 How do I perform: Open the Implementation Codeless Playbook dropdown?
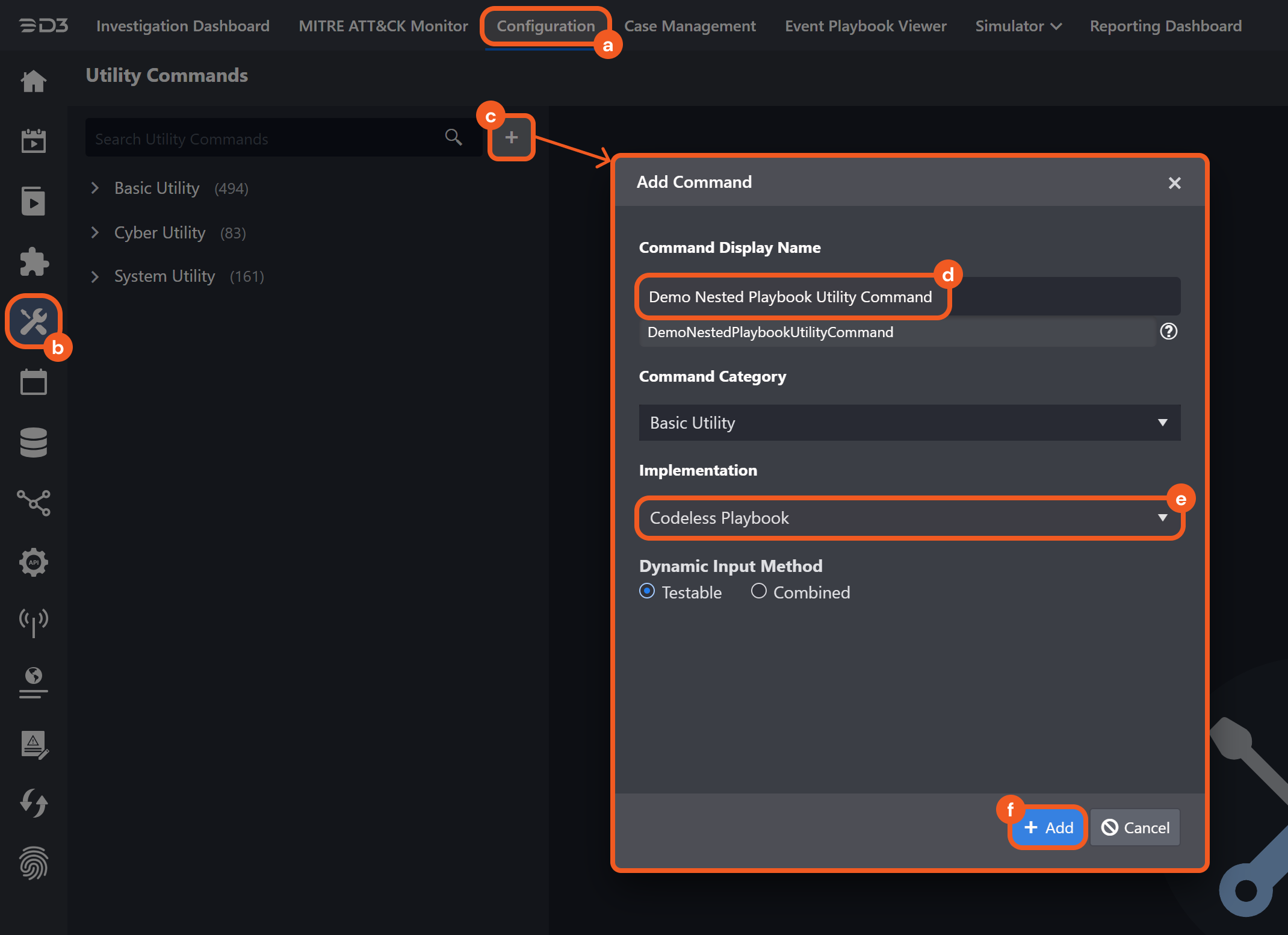(x=909, y=518)
